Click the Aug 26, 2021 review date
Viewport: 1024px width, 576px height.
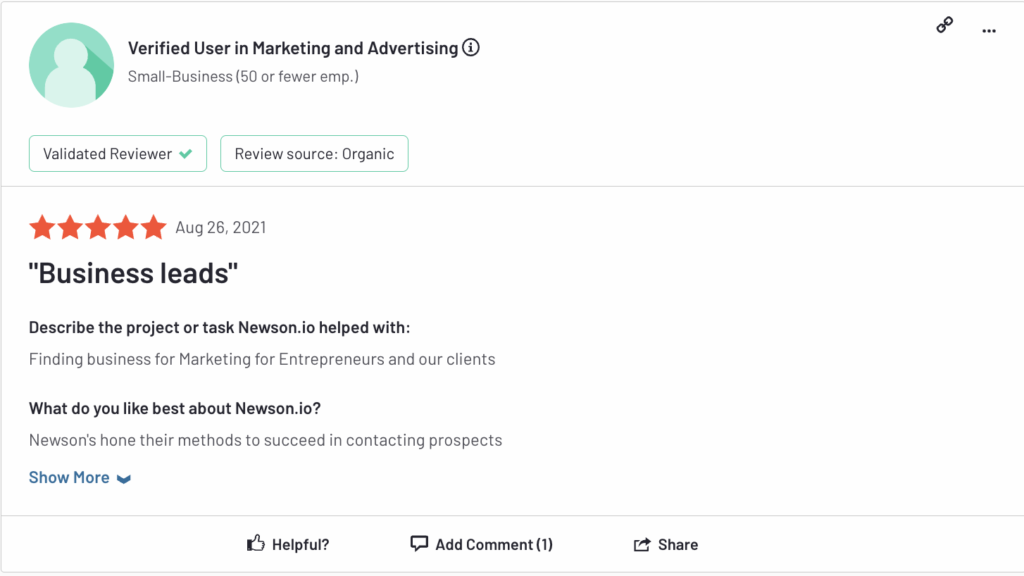[x=221, y=227]
